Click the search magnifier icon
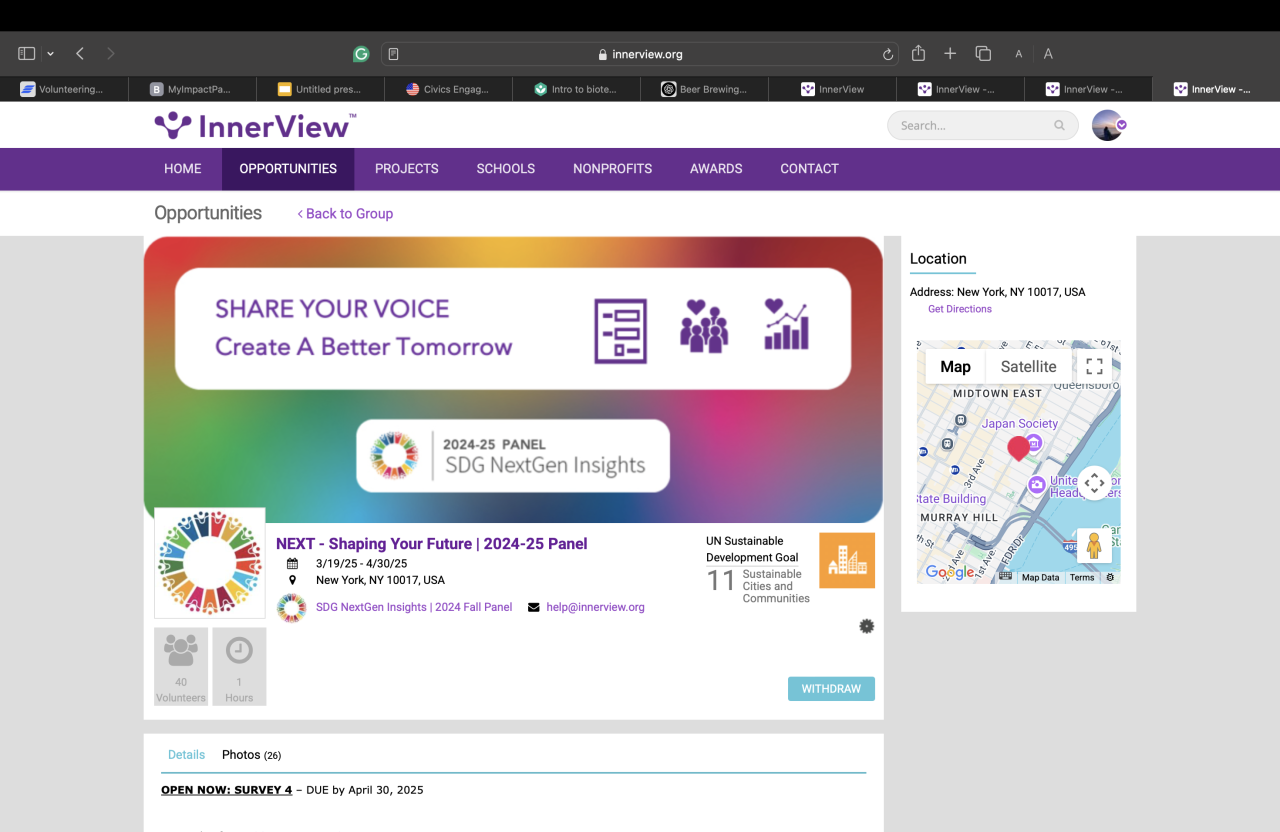Viewport: 1280px width, 832px height. (1059, 126)
